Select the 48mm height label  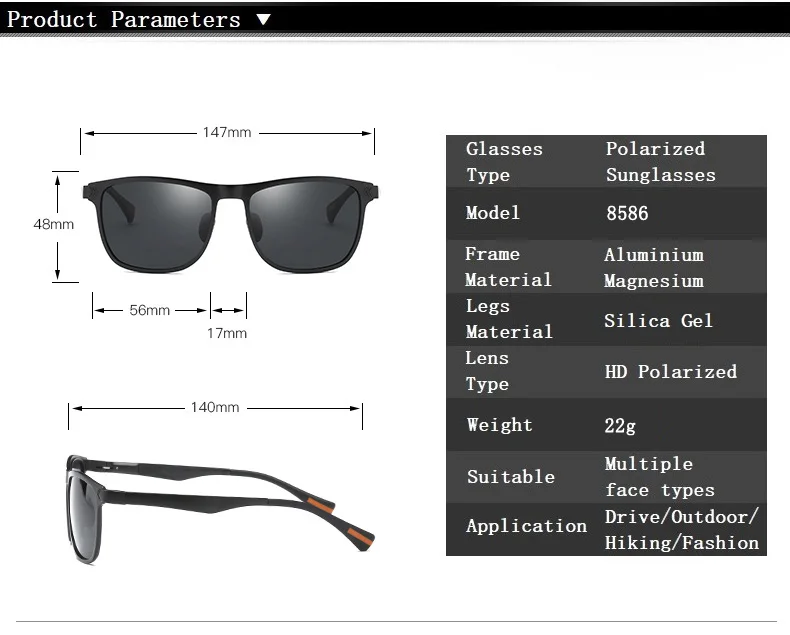[53, 224]
